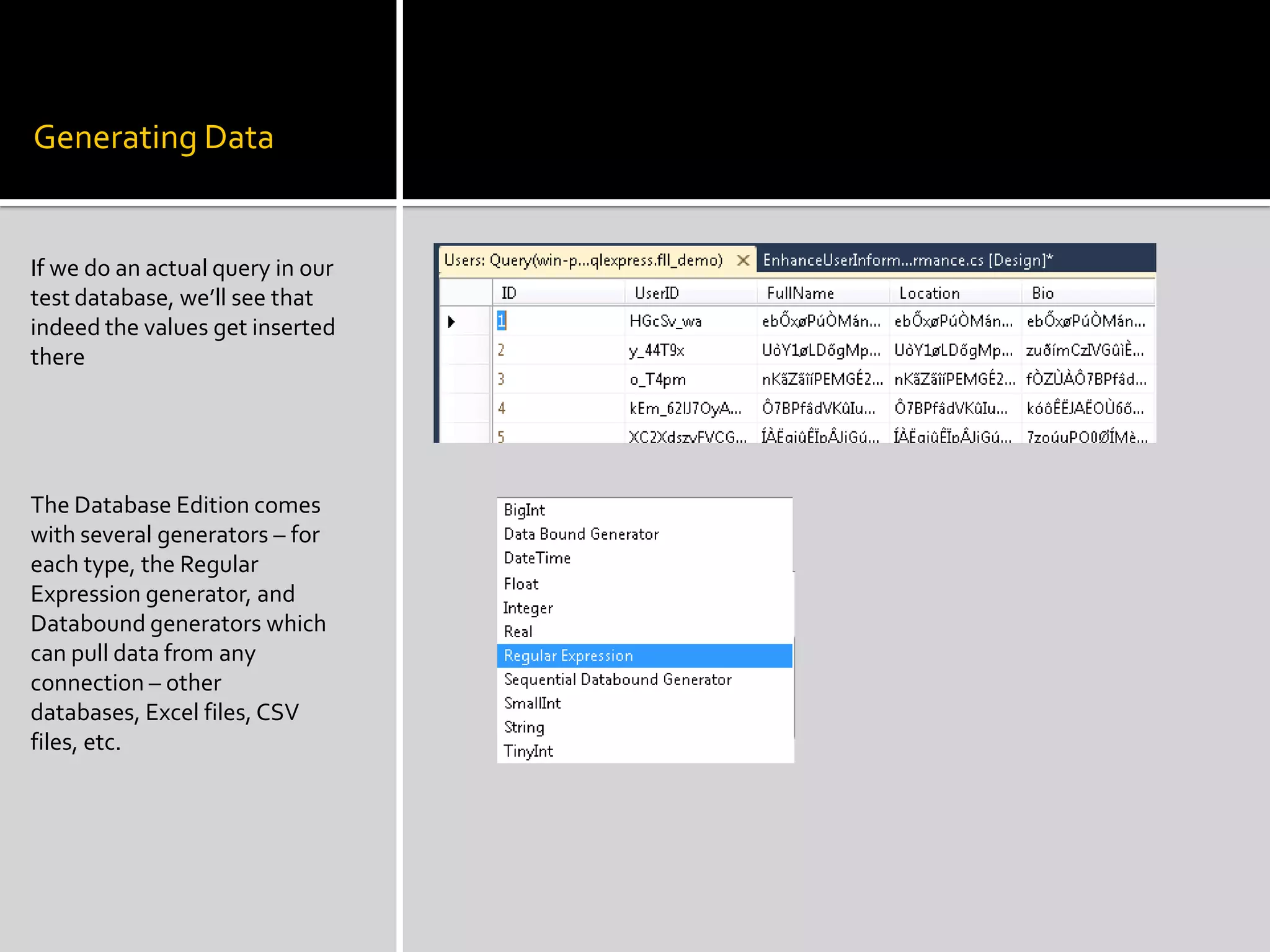Choose TinyInt generator option

point(645,751)
